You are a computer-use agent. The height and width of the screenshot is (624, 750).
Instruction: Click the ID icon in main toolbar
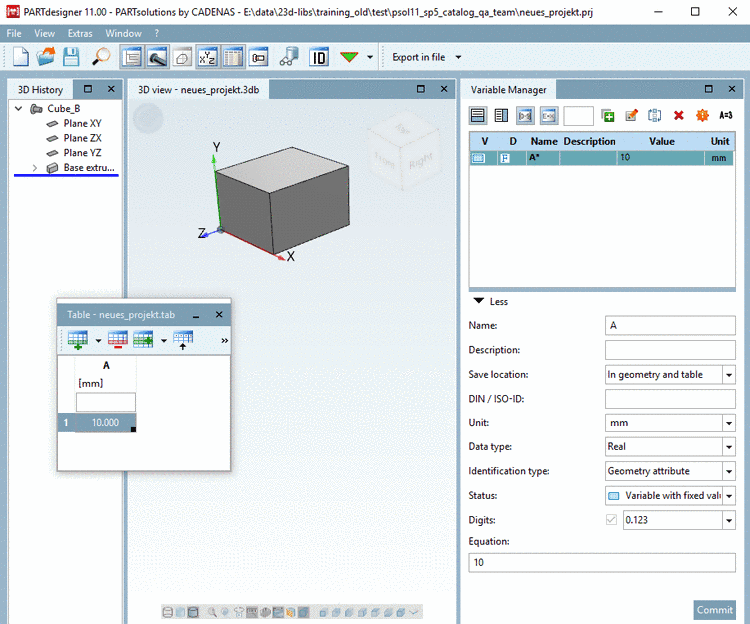(319, 58)
